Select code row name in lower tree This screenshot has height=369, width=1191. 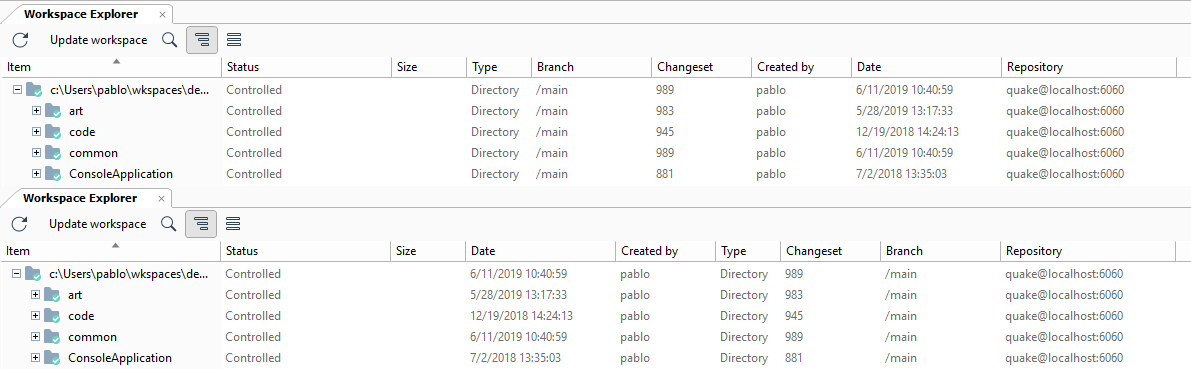[81, 316]
